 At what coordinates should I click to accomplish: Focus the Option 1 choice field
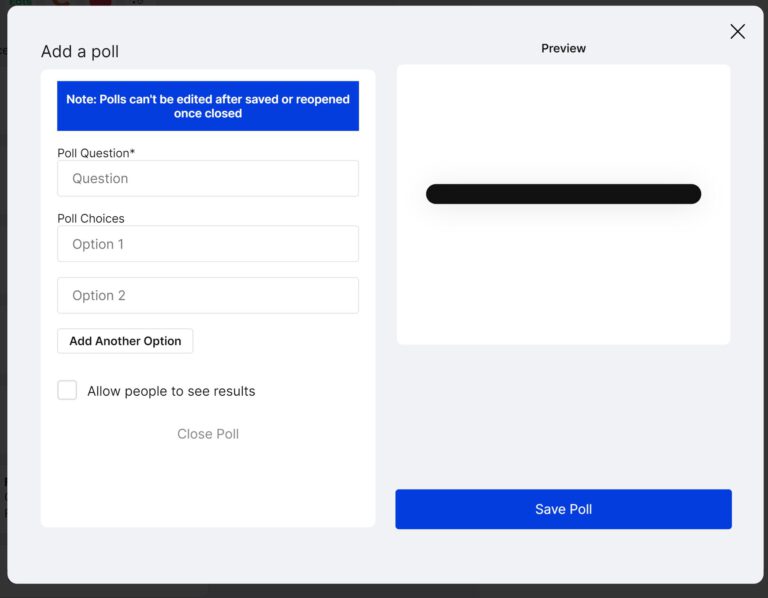[x=208, y=243]
